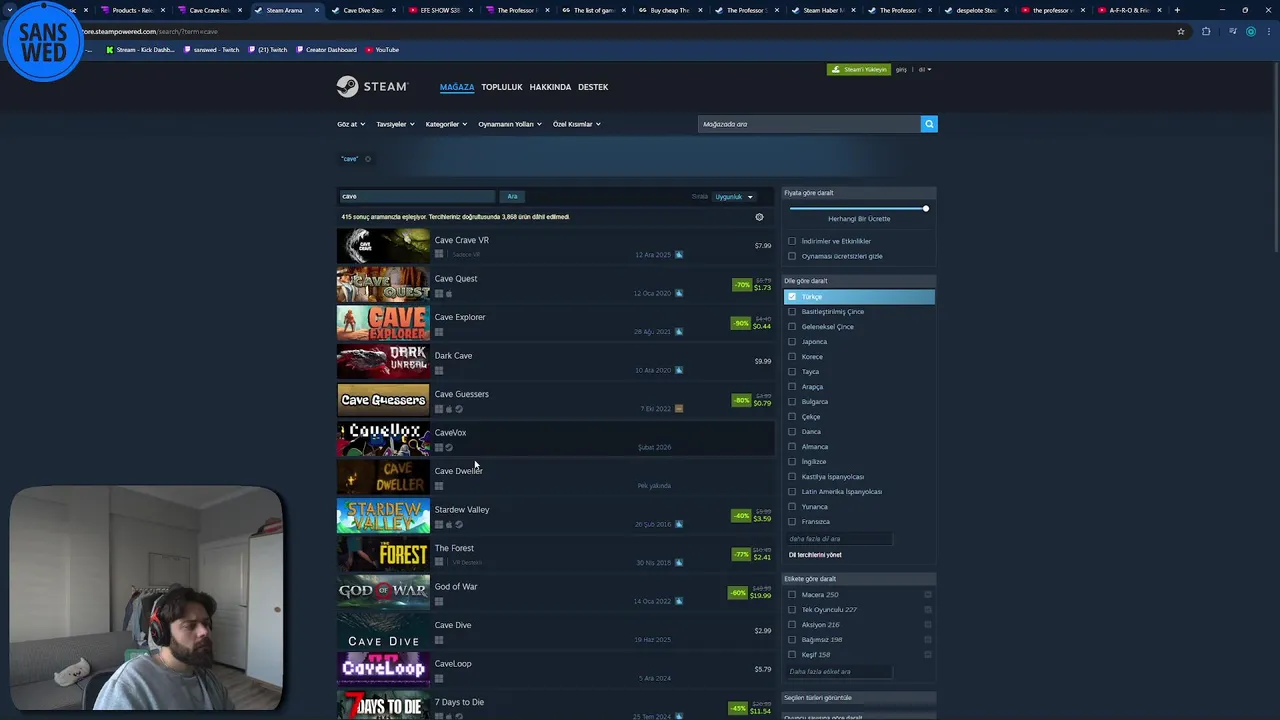Viewport: 1280px width, 720px height.
Task: Click the Mac icon under Stardew Valley
Action: point(449,524)
